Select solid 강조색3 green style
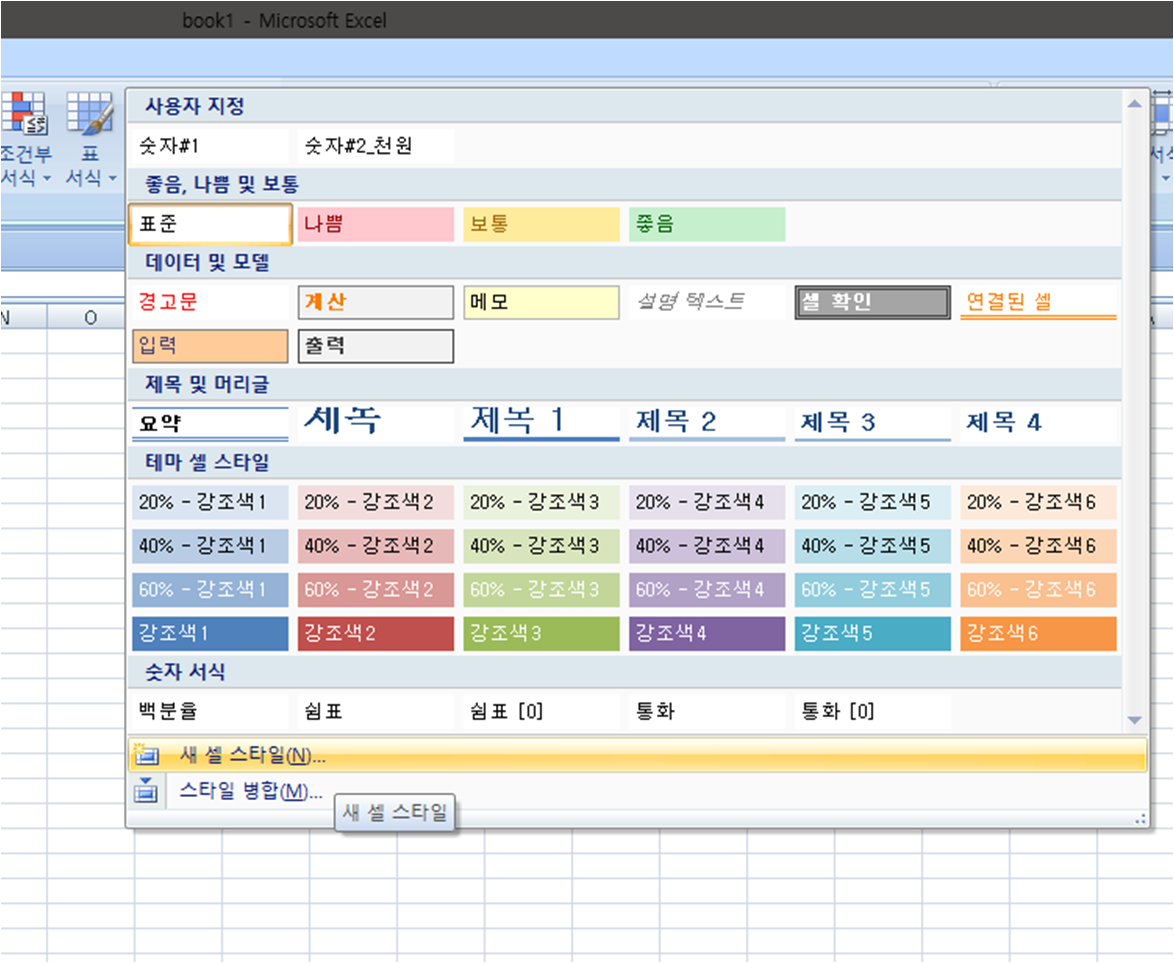The width and height of the screenshot is (1174, 963). (x=541, y=634)
